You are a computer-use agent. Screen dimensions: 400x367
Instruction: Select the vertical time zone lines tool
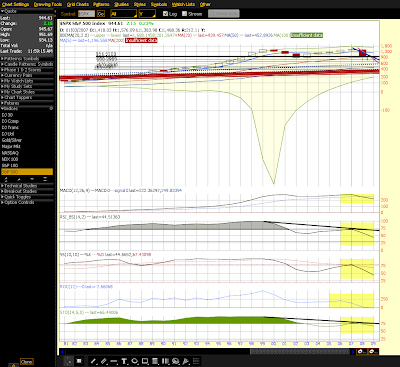(x=165, y=361)
